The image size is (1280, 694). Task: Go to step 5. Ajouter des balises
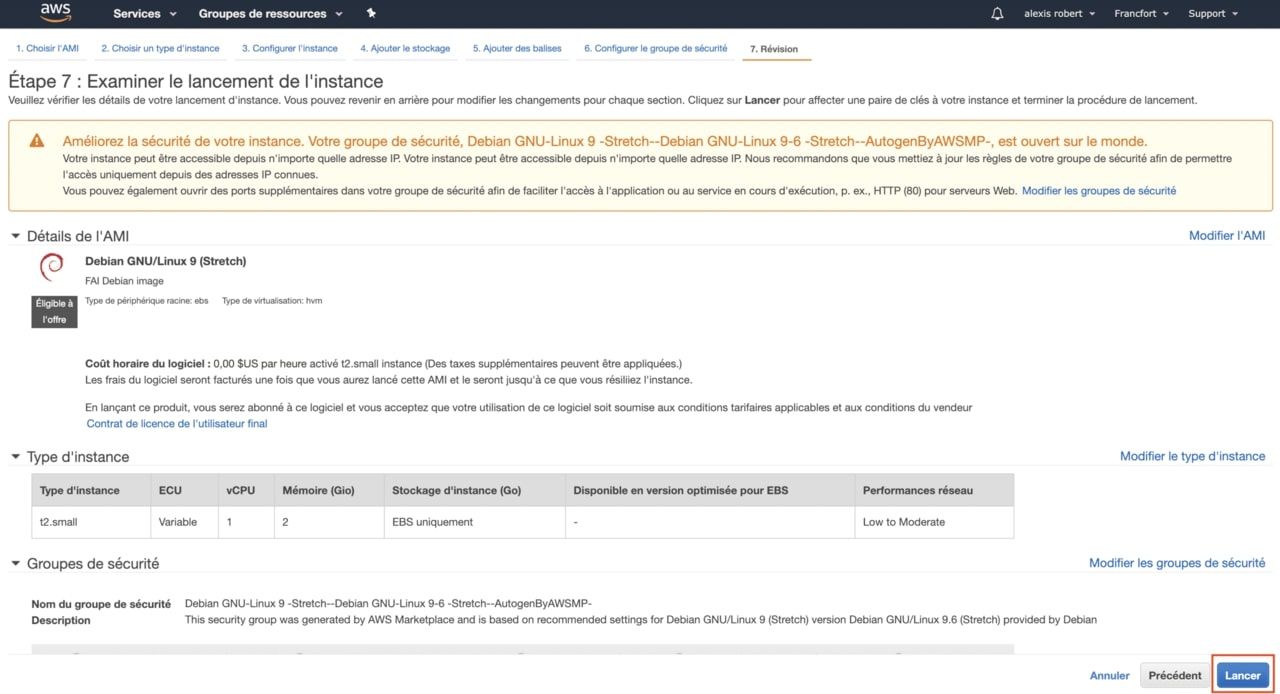[x=517, y=48]
